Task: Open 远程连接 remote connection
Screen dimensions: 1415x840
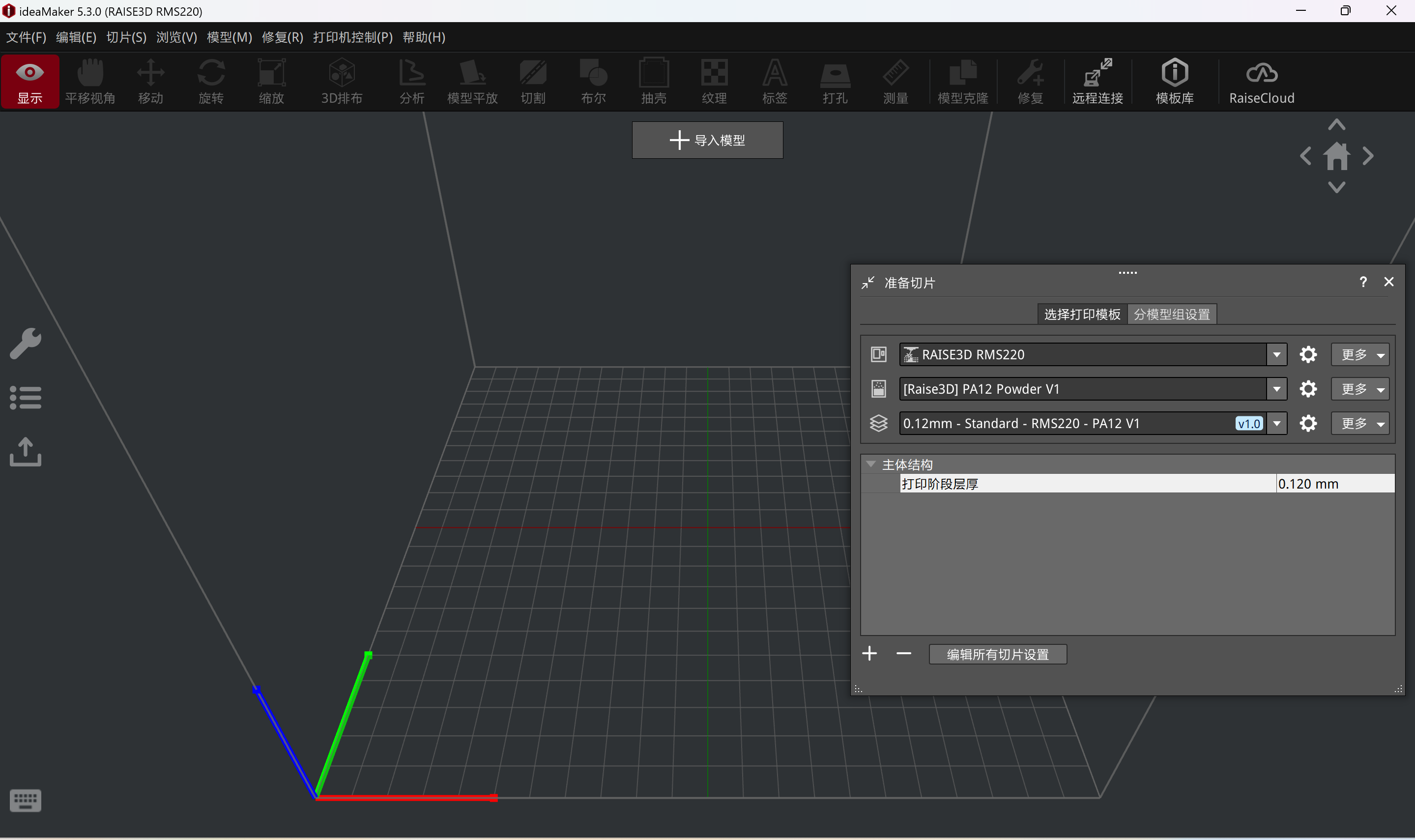Action: point(1097,81)
